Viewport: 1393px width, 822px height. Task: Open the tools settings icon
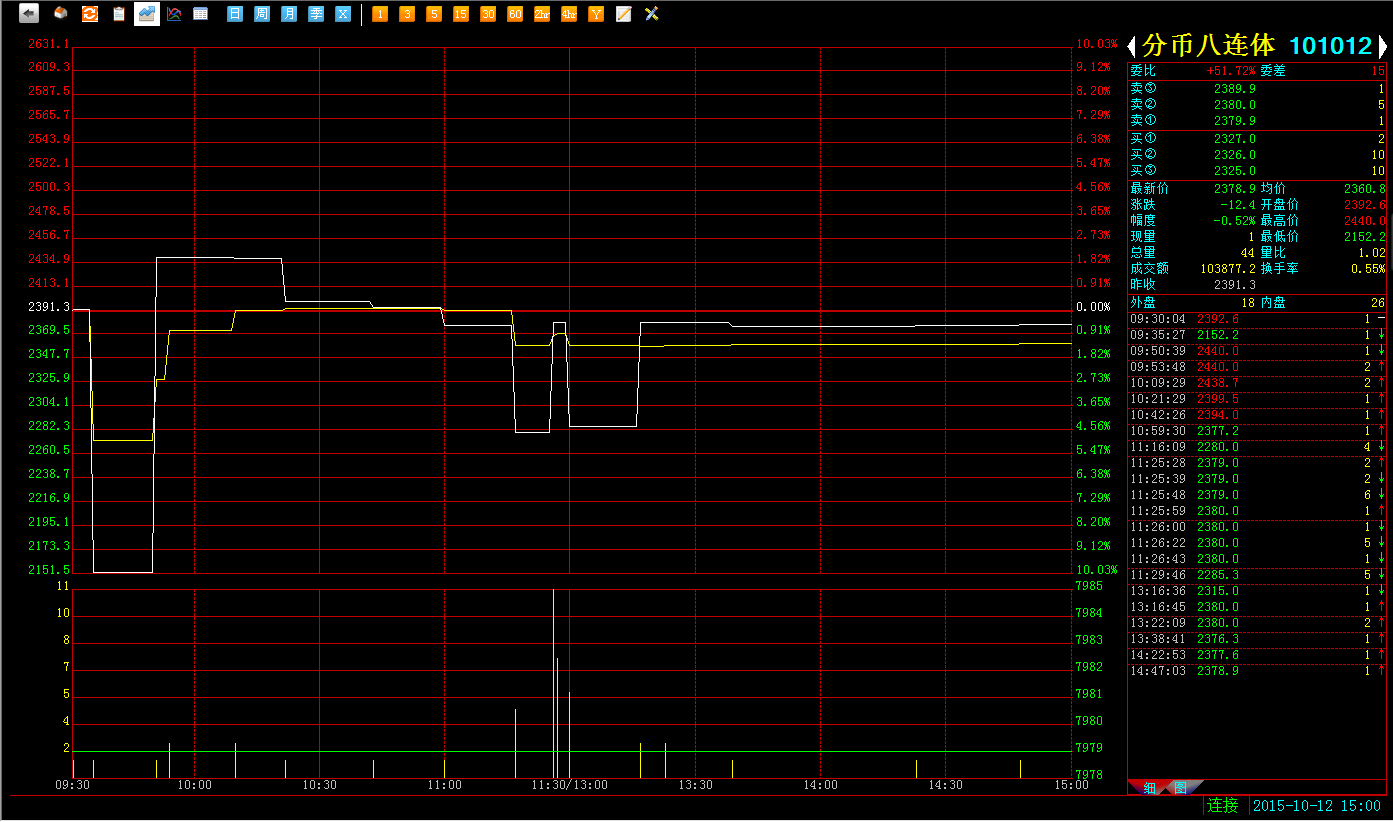tap(651, 14)
